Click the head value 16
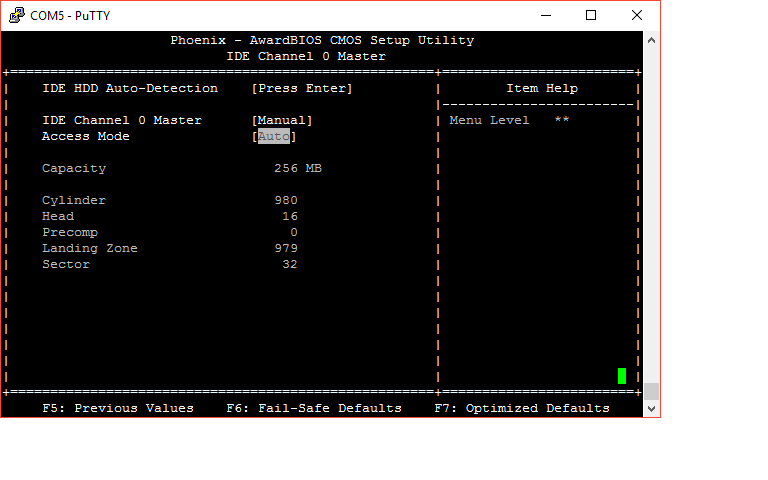The image size is (768, 480). [x=290, y=216]
